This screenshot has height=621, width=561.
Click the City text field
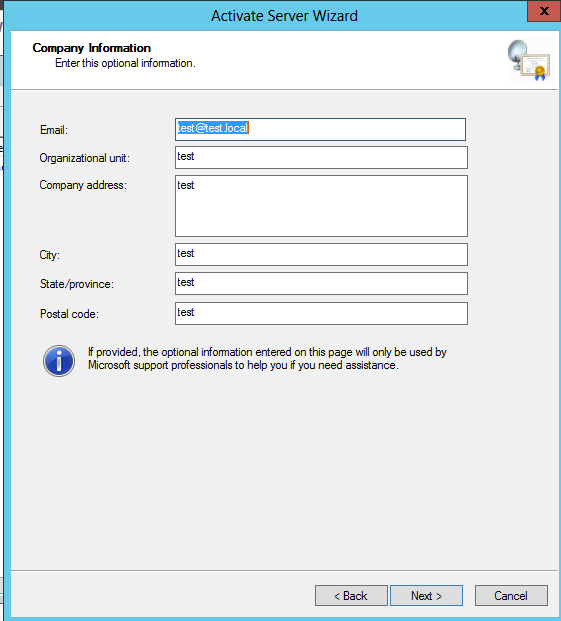click(x=321, y=254)
